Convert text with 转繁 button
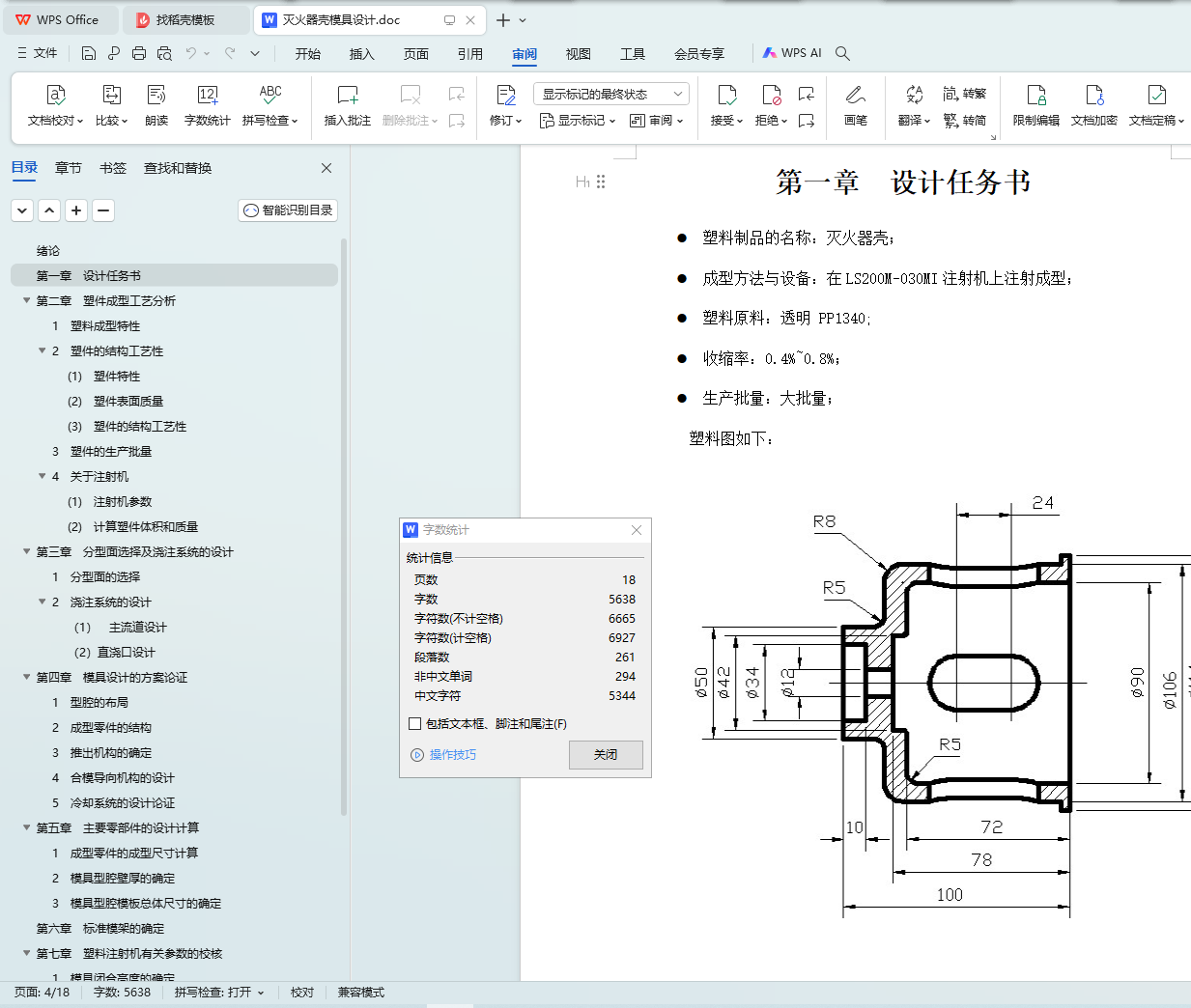This screenshot has width=1191, height=1008. pos(964,94)
